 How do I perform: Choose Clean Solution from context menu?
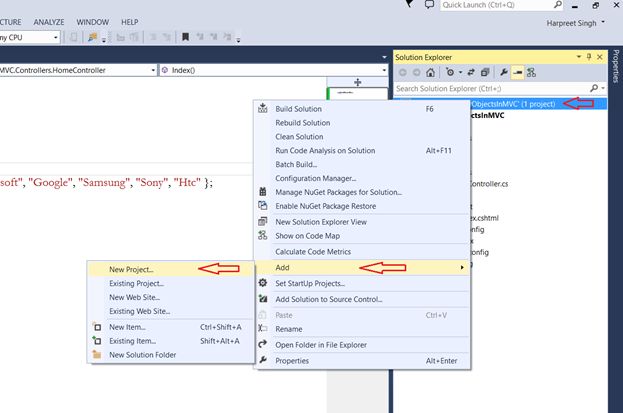pyautogui.click(x=362, y=137)
